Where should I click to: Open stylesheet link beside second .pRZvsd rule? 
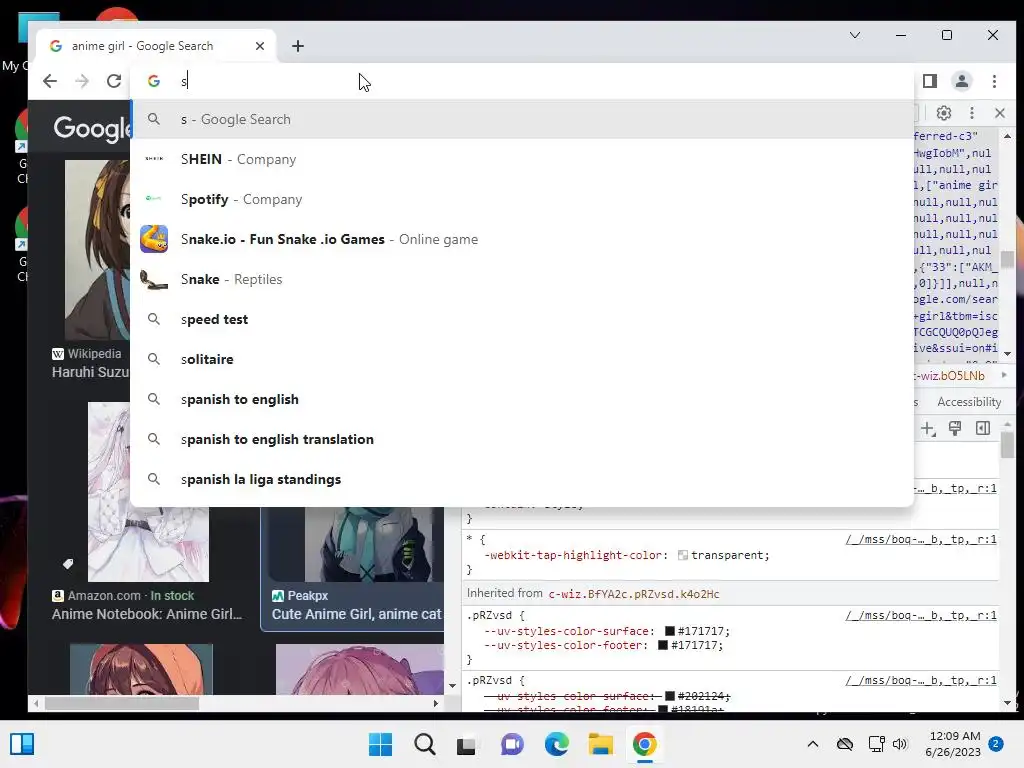point(921,680)
